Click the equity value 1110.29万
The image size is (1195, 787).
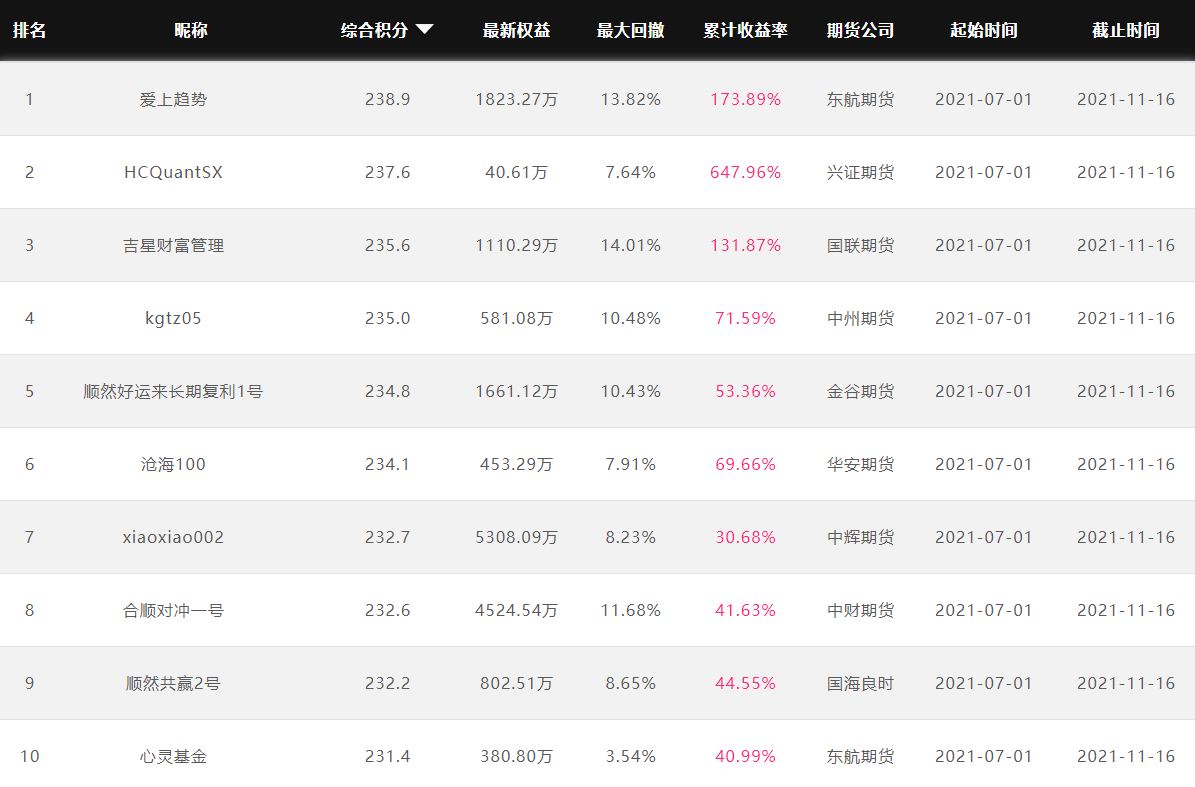pos(516,245)
